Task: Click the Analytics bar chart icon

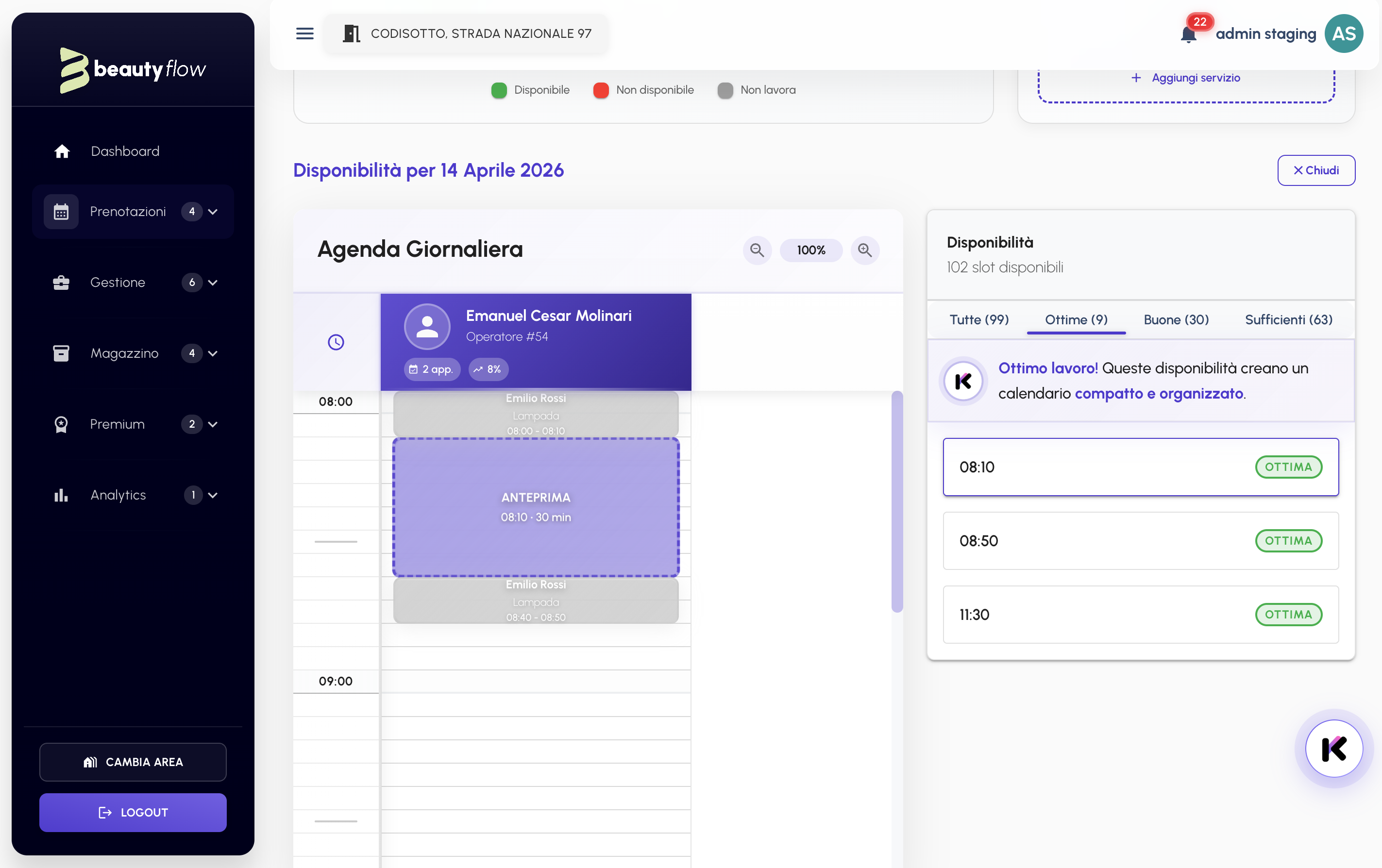Action: [x=60, y=496]
